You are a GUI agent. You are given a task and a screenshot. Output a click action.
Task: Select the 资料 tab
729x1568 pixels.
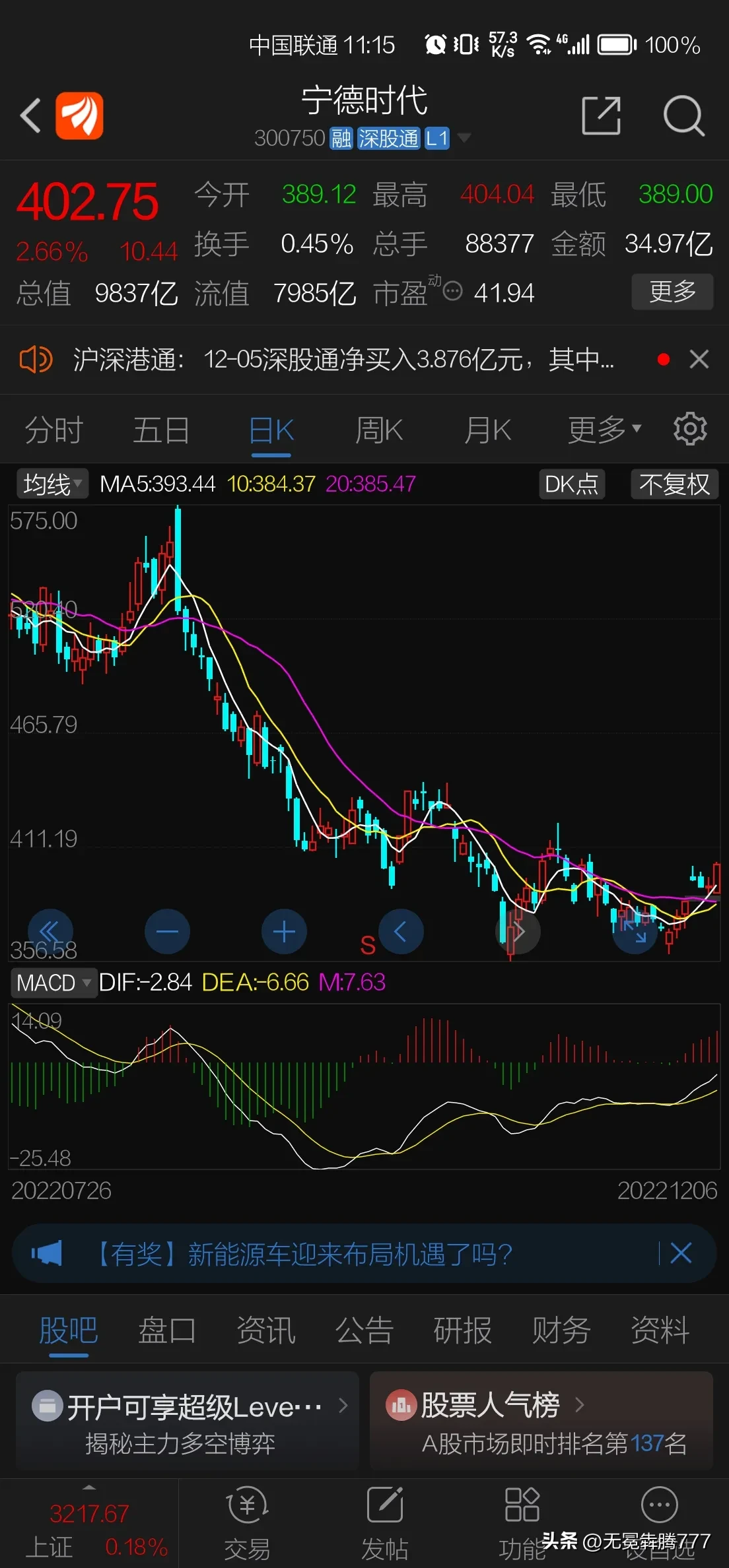pos(660,1330)
